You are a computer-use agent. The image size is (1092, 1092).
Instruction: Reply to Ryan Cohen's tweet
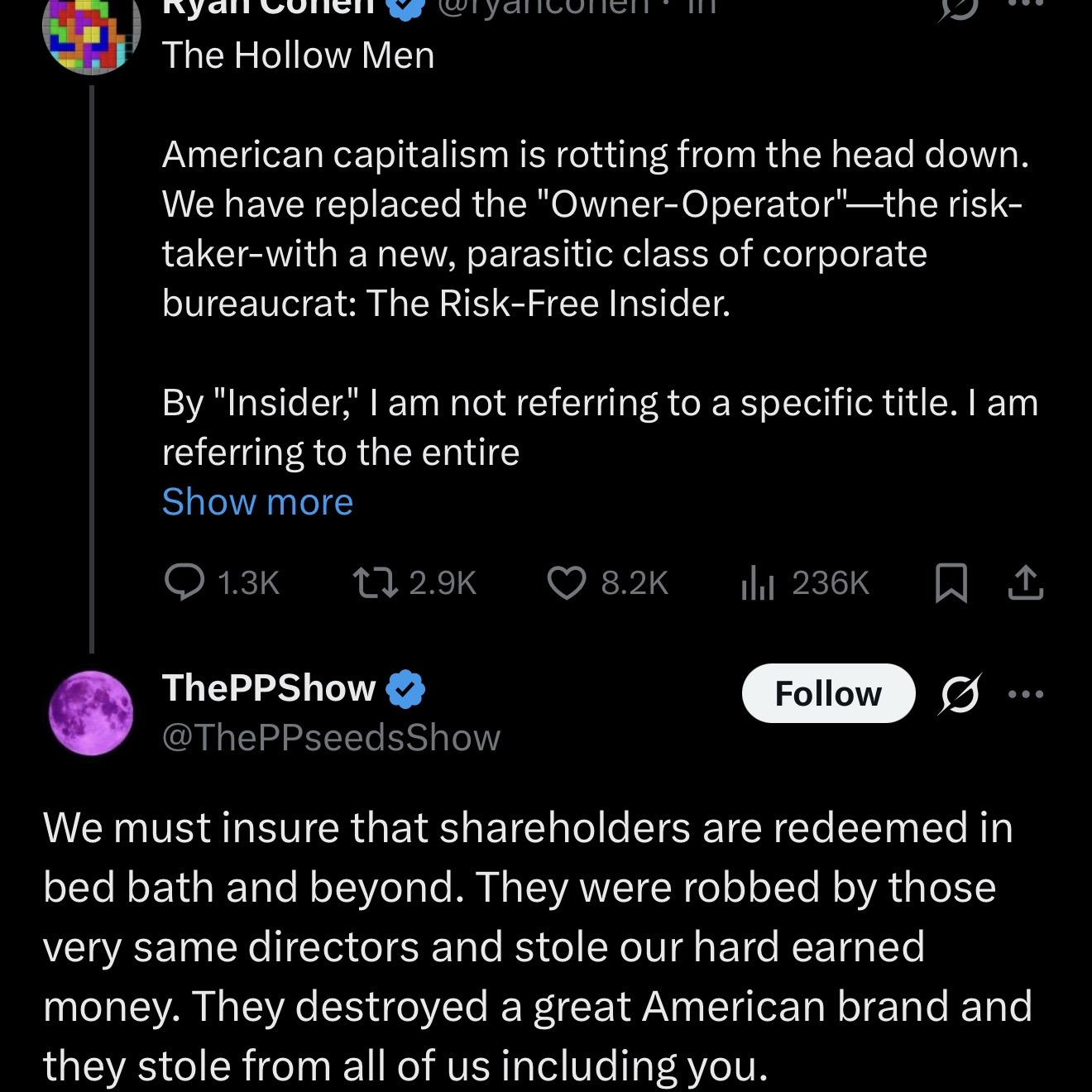185,582
